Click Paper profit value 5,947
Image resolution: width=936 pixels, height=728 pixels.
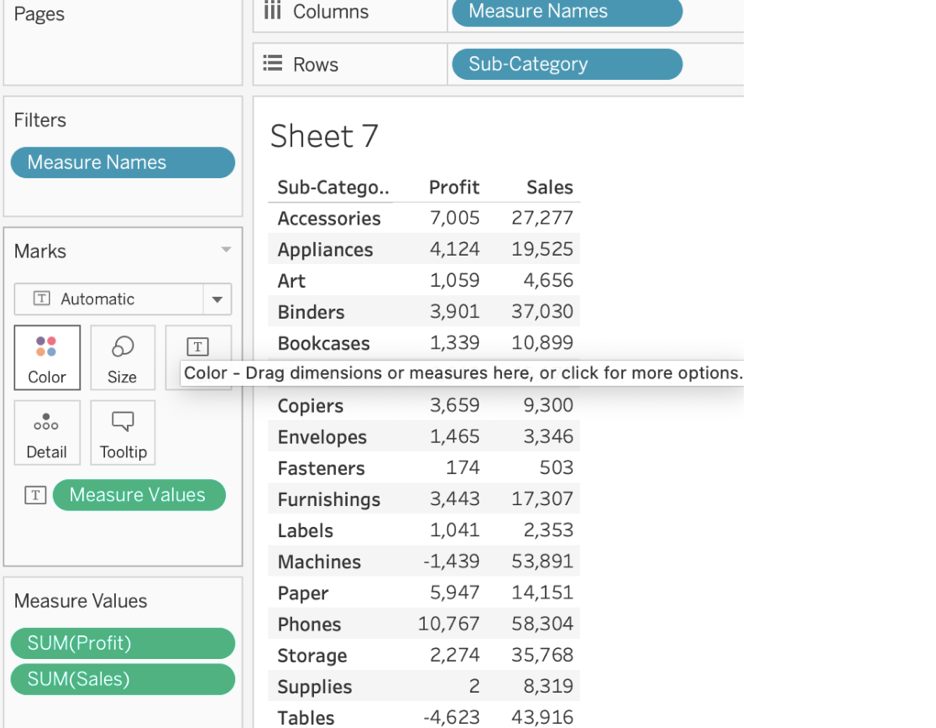[x=455, y=593]
